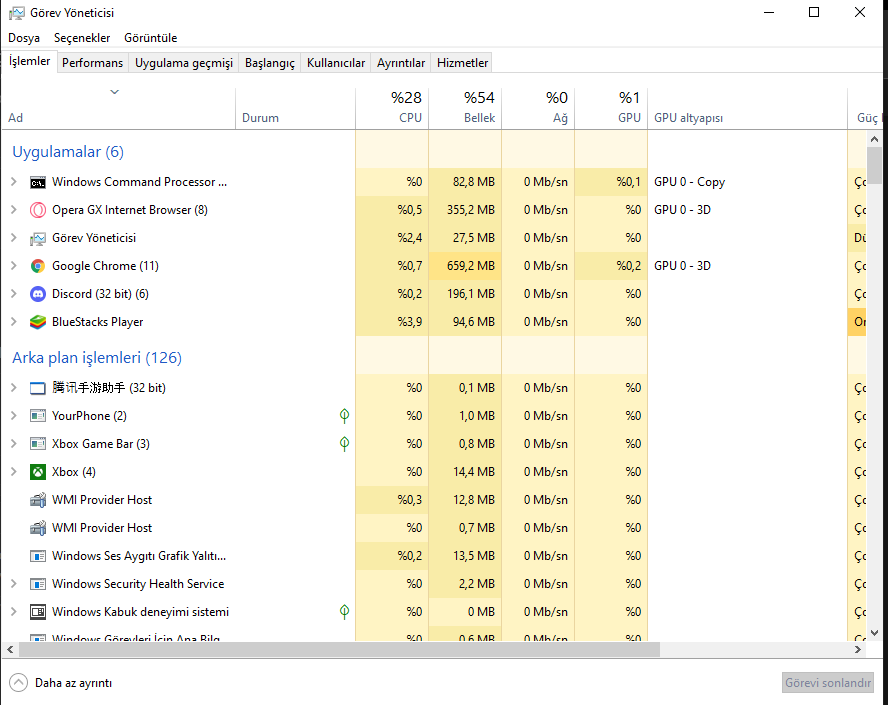
Task: Click the horizontal scrollbar left arrow
Action: [x=10, y=650]
